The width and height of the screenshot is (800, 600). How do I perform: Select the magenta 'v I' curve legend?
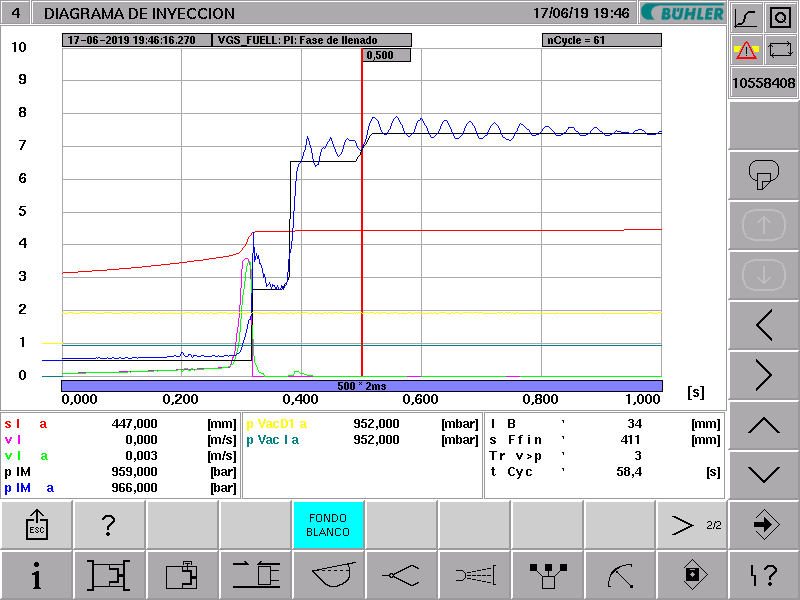point(13,440)
